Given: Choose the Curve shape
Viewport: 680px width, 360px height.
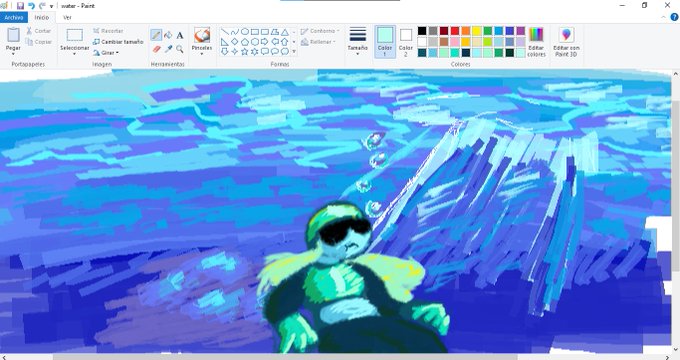Looking at the screenshot, I should point(235,32).
